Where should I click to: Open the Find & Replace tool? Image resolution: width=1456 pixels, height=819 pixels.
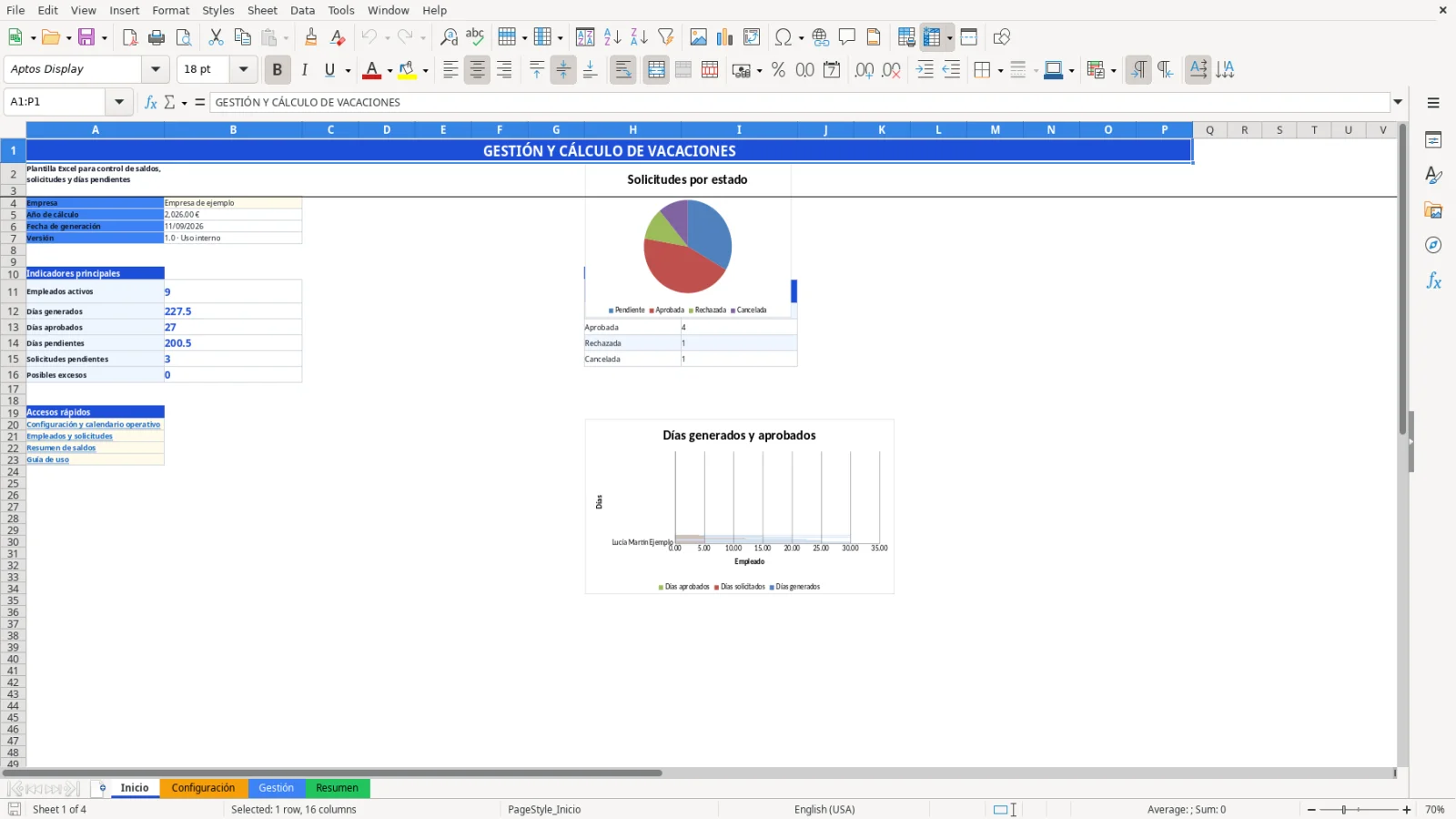point(449,37)
